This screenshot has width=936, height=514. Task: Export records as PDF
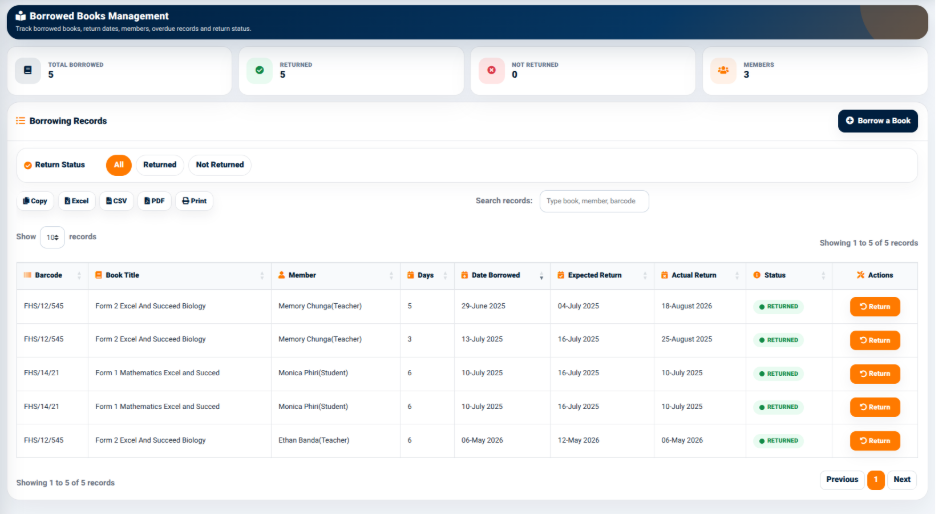tap(155, 201)
